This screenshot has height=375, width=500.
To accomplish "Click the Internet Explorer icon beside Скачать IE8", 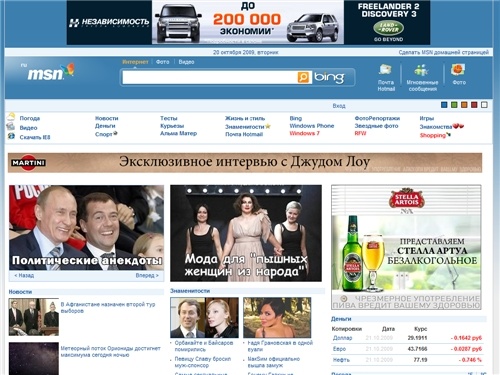I will pyautogui.click(x=11, y=136).
